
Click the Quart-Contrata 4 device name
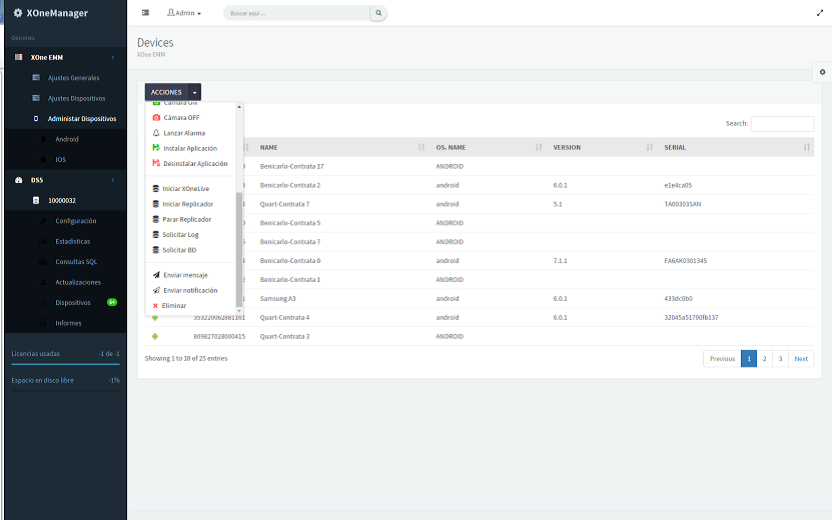pos(284,317)
